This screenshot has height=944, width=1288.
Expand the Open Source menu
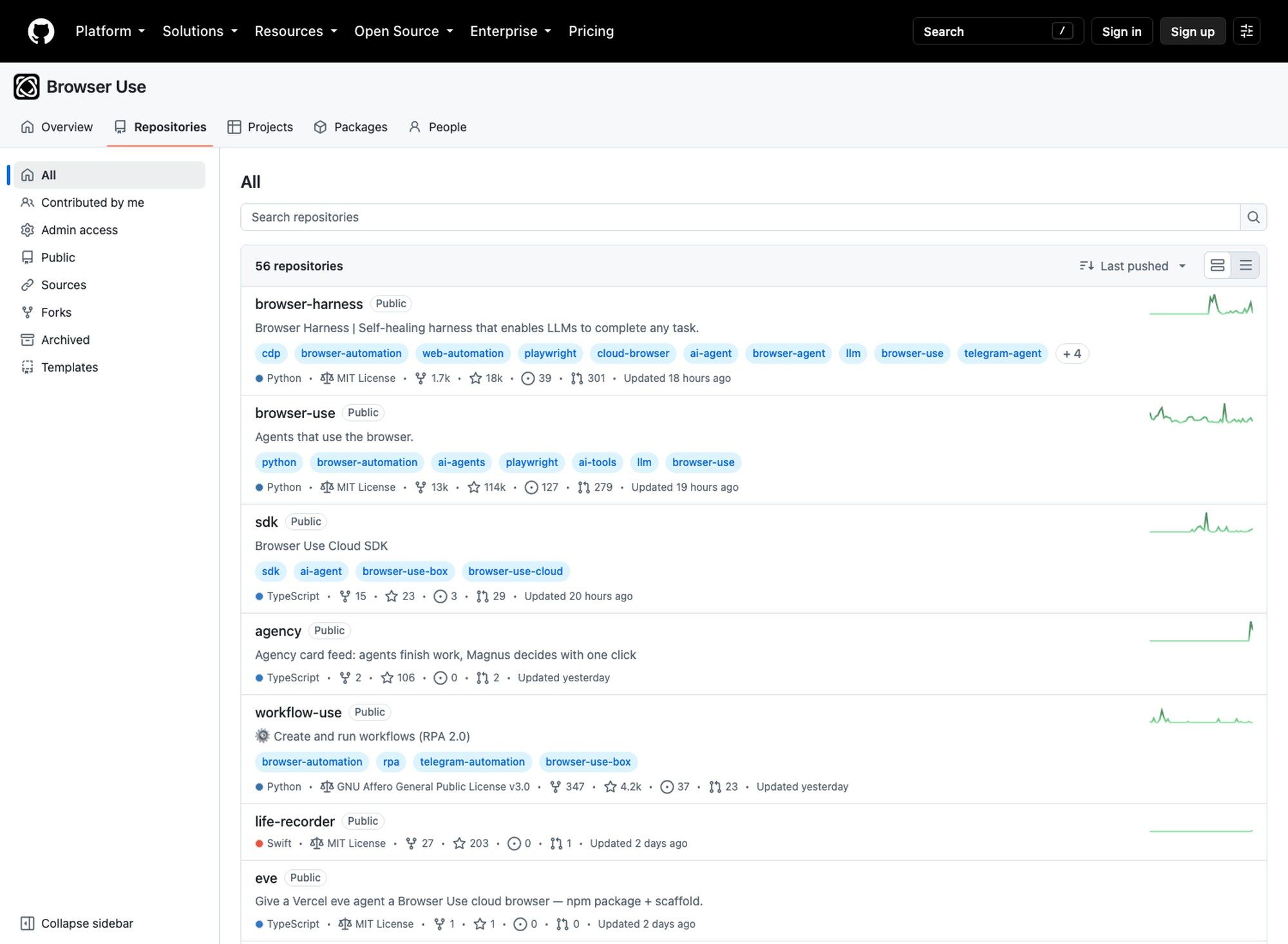[404, 31]
